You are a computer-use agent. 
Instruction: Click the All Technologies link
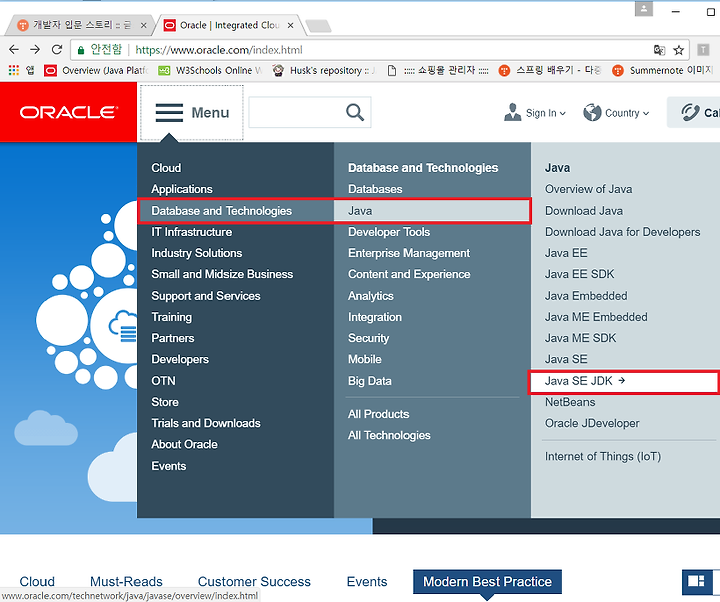[389, 435]
